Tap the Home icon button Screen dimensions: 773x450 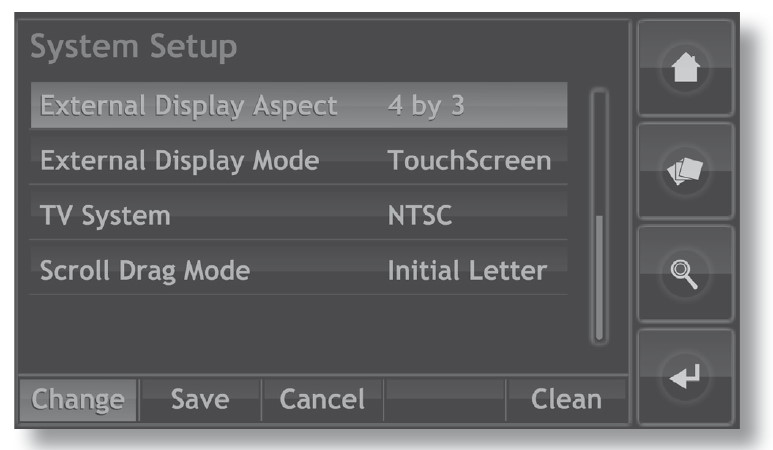tap(686, 68)
